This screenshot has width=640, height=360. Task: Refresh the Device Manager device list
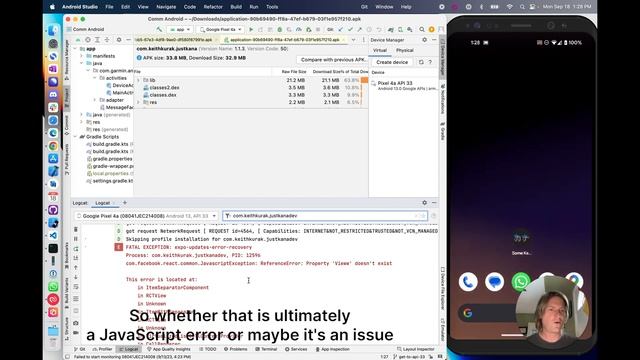[421, 62]
